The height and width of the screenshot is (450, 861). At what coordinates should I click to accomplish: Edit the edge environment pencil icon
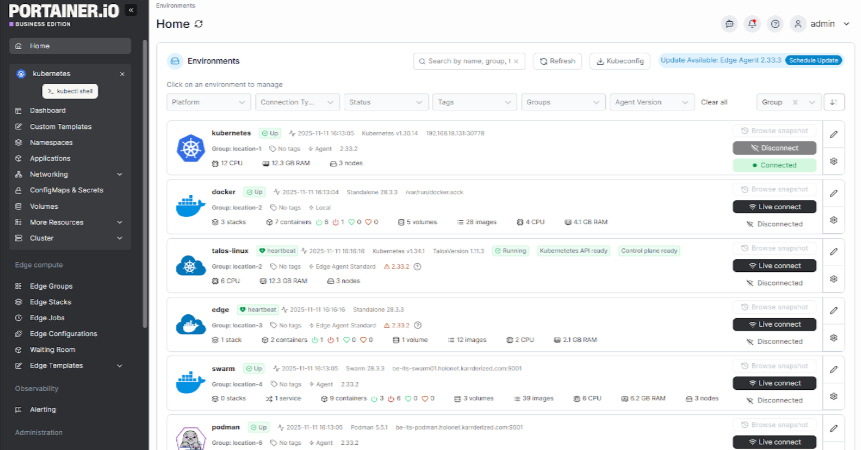pos(834,311)
